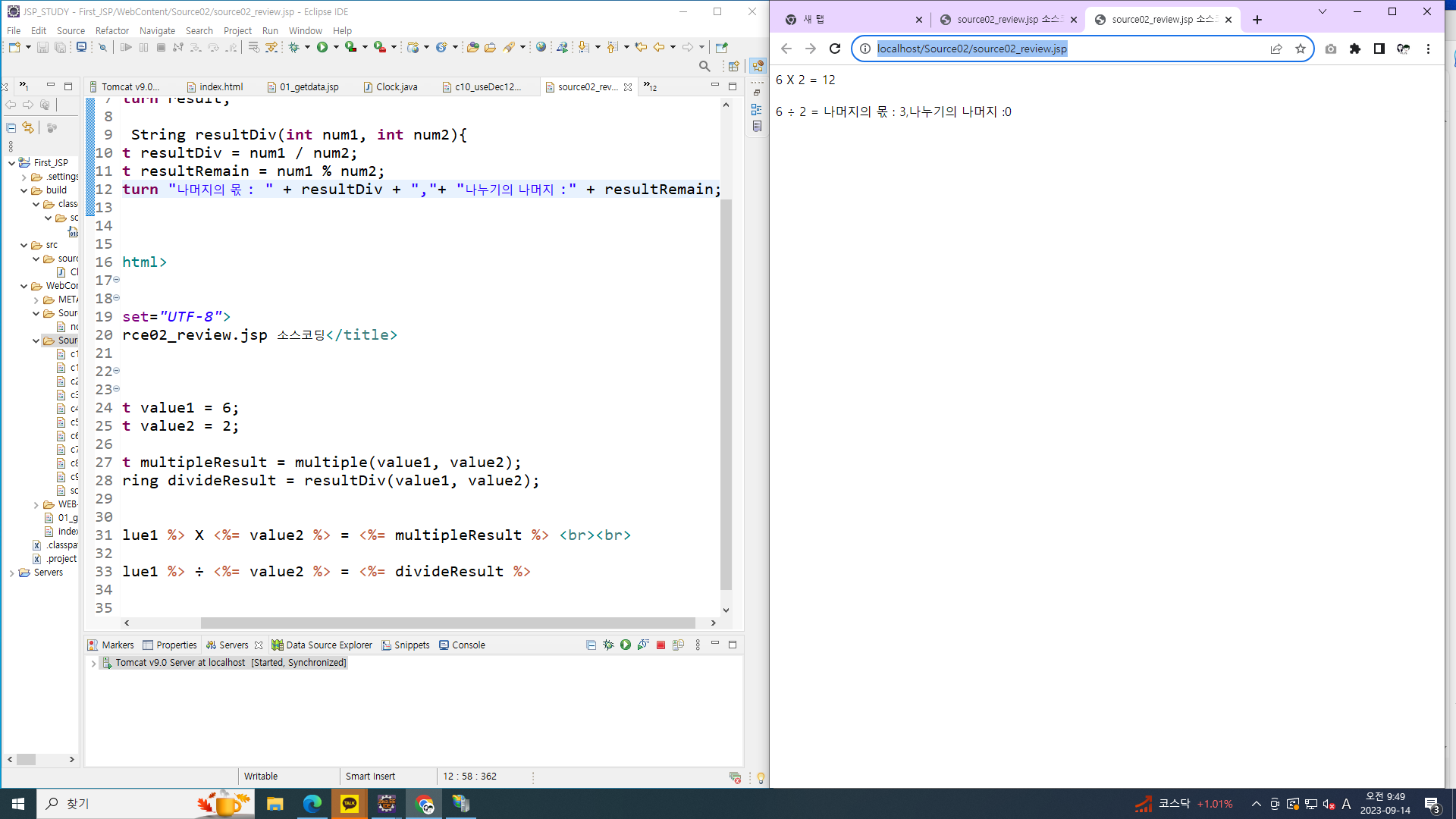
Task: Bookmark this page with the star icon
Action: coord(1301,49)
